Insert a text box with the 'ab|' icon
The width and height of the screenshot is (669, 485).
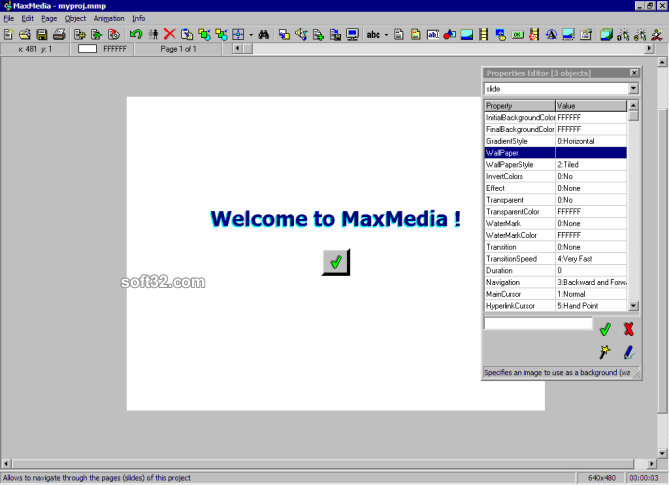coord(433,35)
